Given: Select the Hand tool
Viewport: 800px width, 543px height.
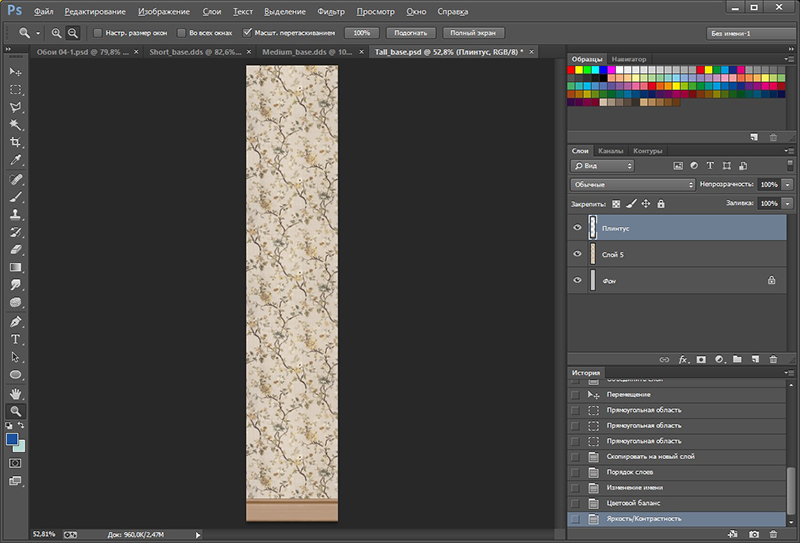Looking at the screenshot, I should pyautogui.click(x=16, y=393).
